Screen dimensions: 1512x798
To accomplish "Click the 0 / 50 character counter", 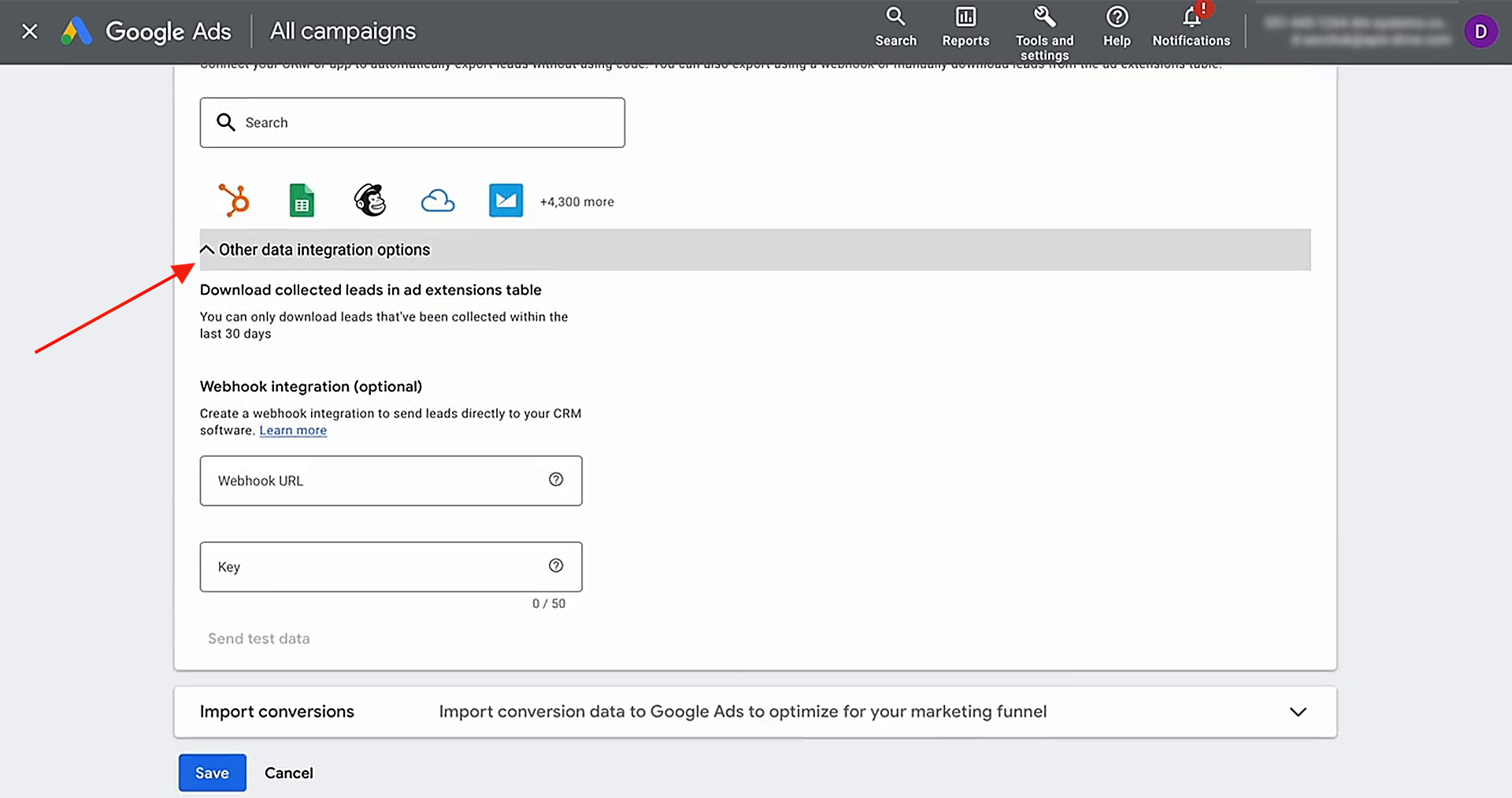I will pos(549,603).
